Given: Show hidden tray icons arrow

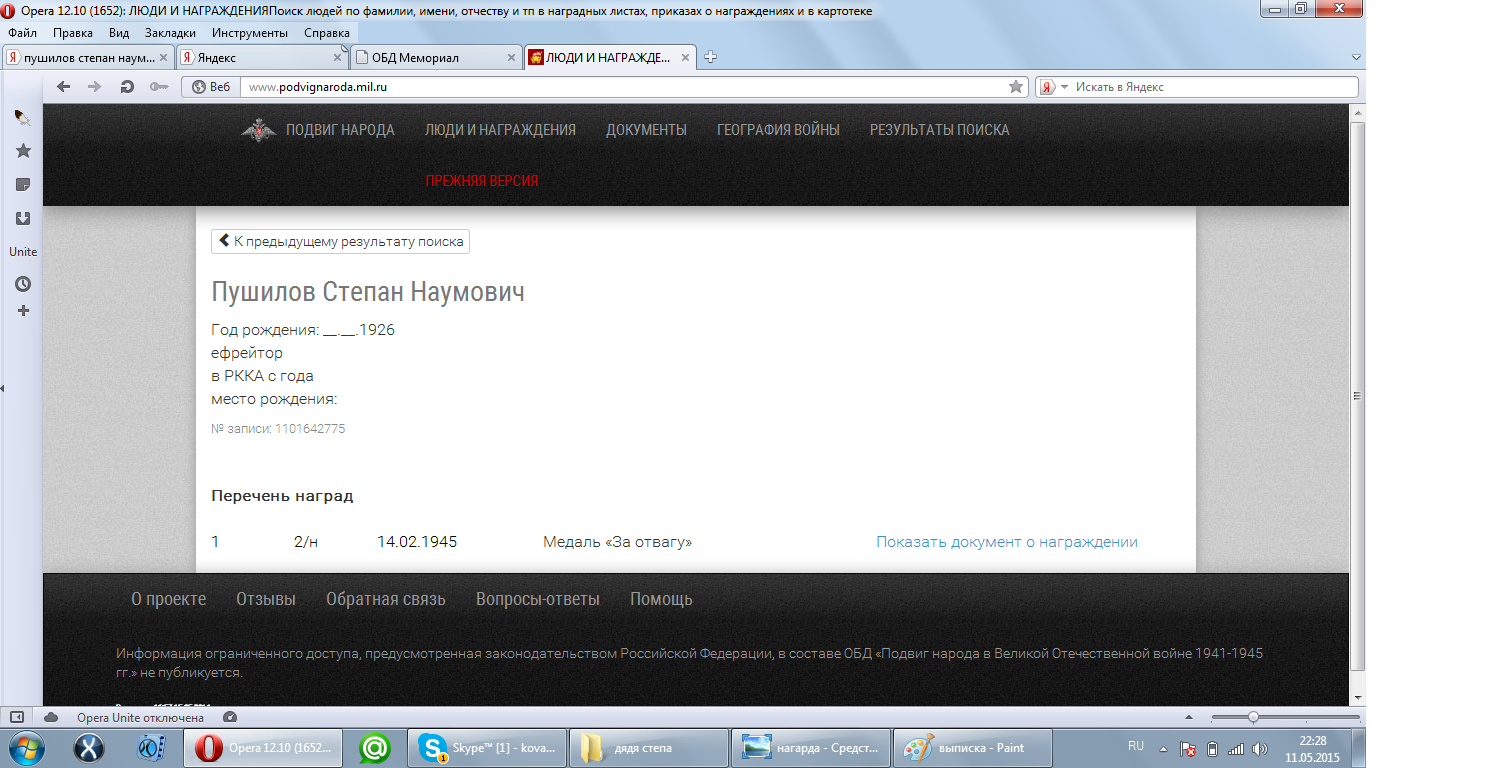Looking at the screenshot, I should [1163, 748].
